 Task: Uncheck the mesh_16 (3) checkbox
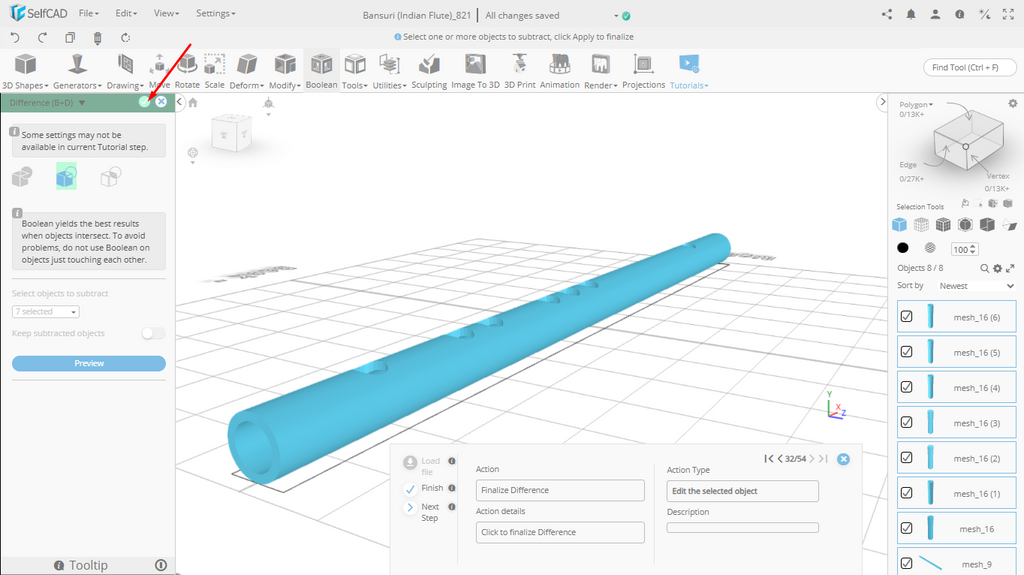click(907, 422)
